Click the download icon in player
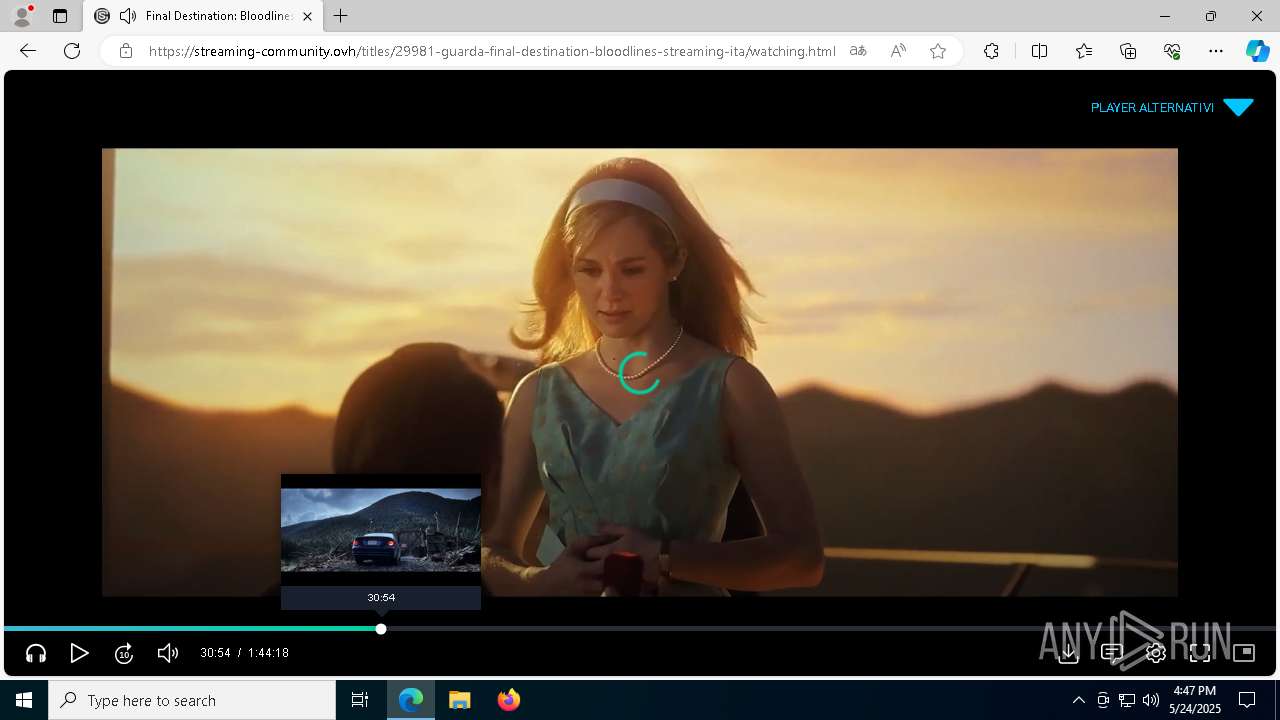This screenshot has height=720, width=1280. (x=1068, y=653)
